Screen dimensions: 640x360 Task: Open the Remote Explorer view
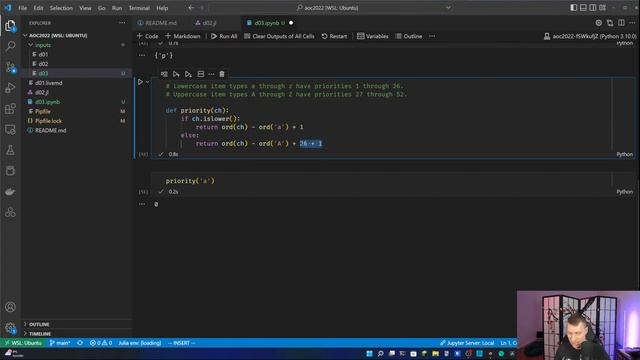pos(10,129)
